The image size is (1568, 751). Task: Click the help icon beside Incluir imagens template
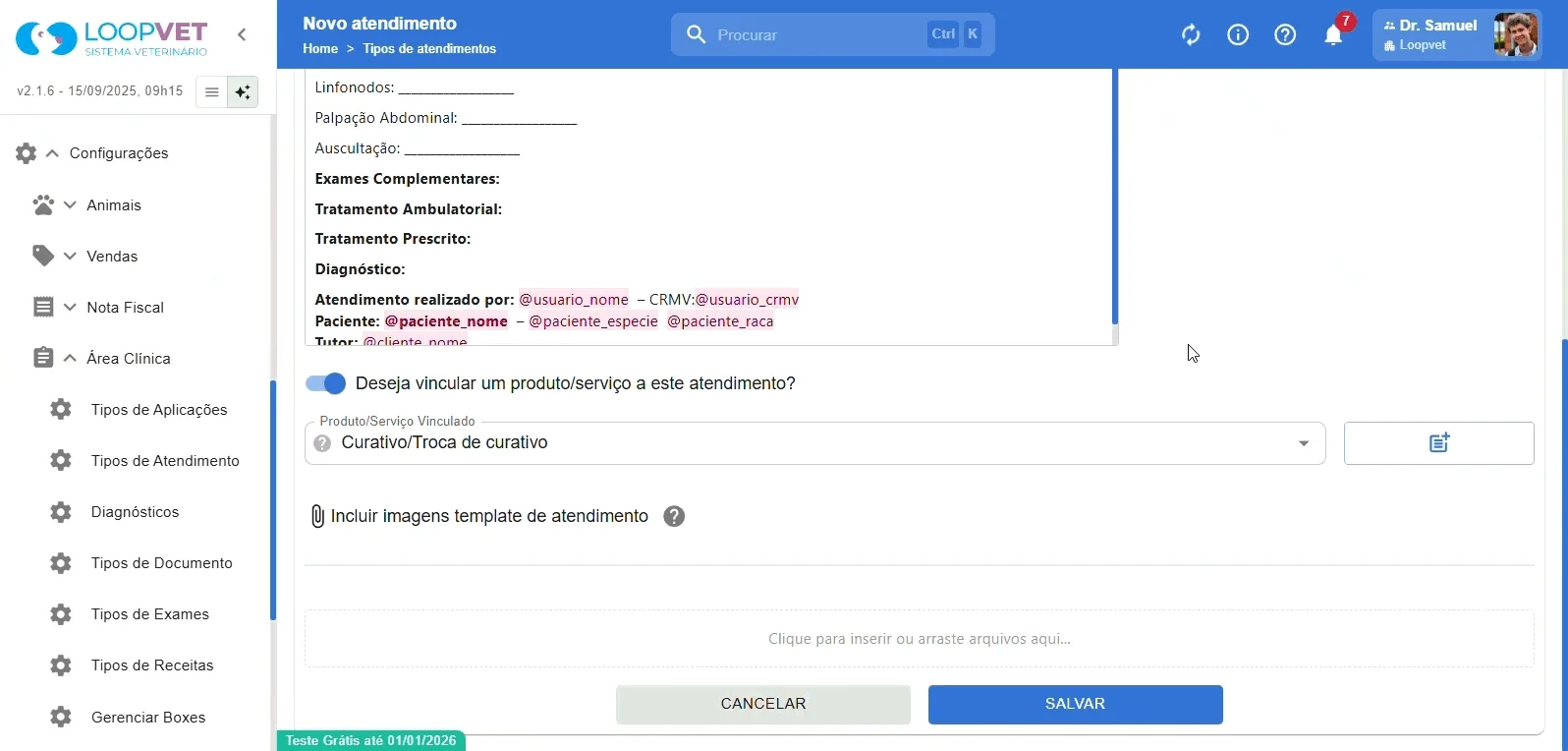coord(674,517)
